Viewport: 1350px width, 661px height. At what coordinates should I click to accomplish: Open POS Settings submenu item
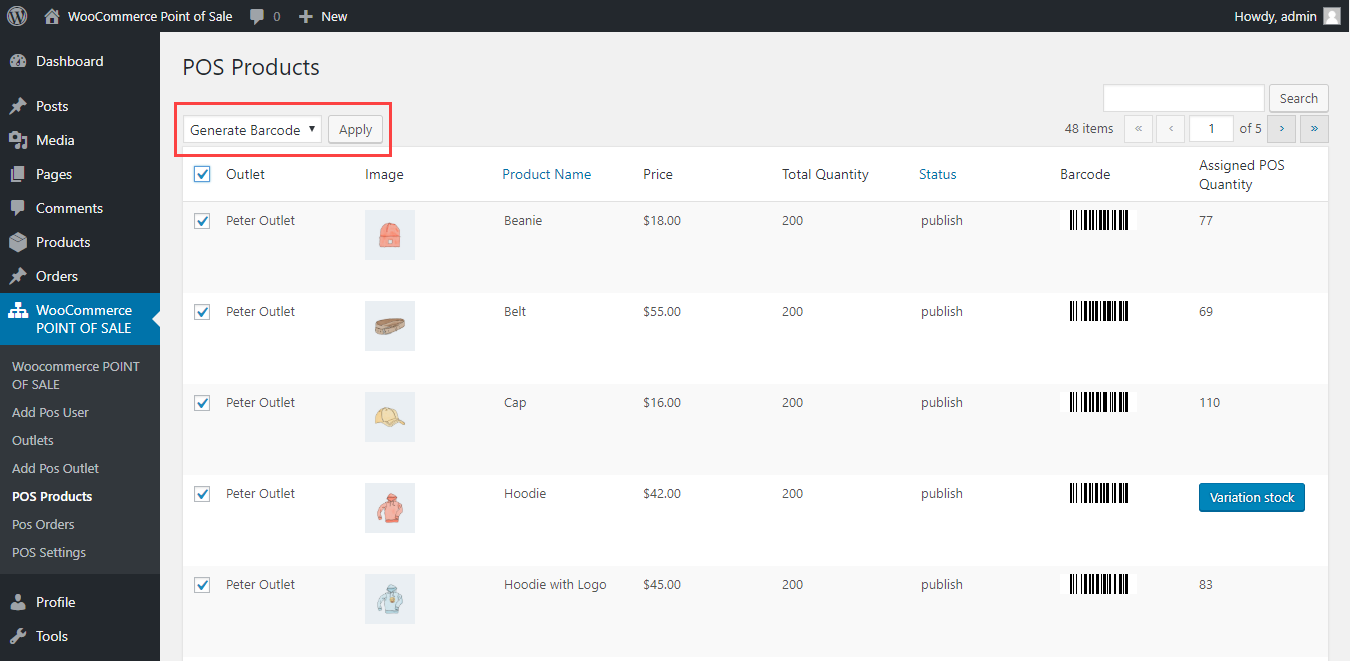tap(49, 552)
